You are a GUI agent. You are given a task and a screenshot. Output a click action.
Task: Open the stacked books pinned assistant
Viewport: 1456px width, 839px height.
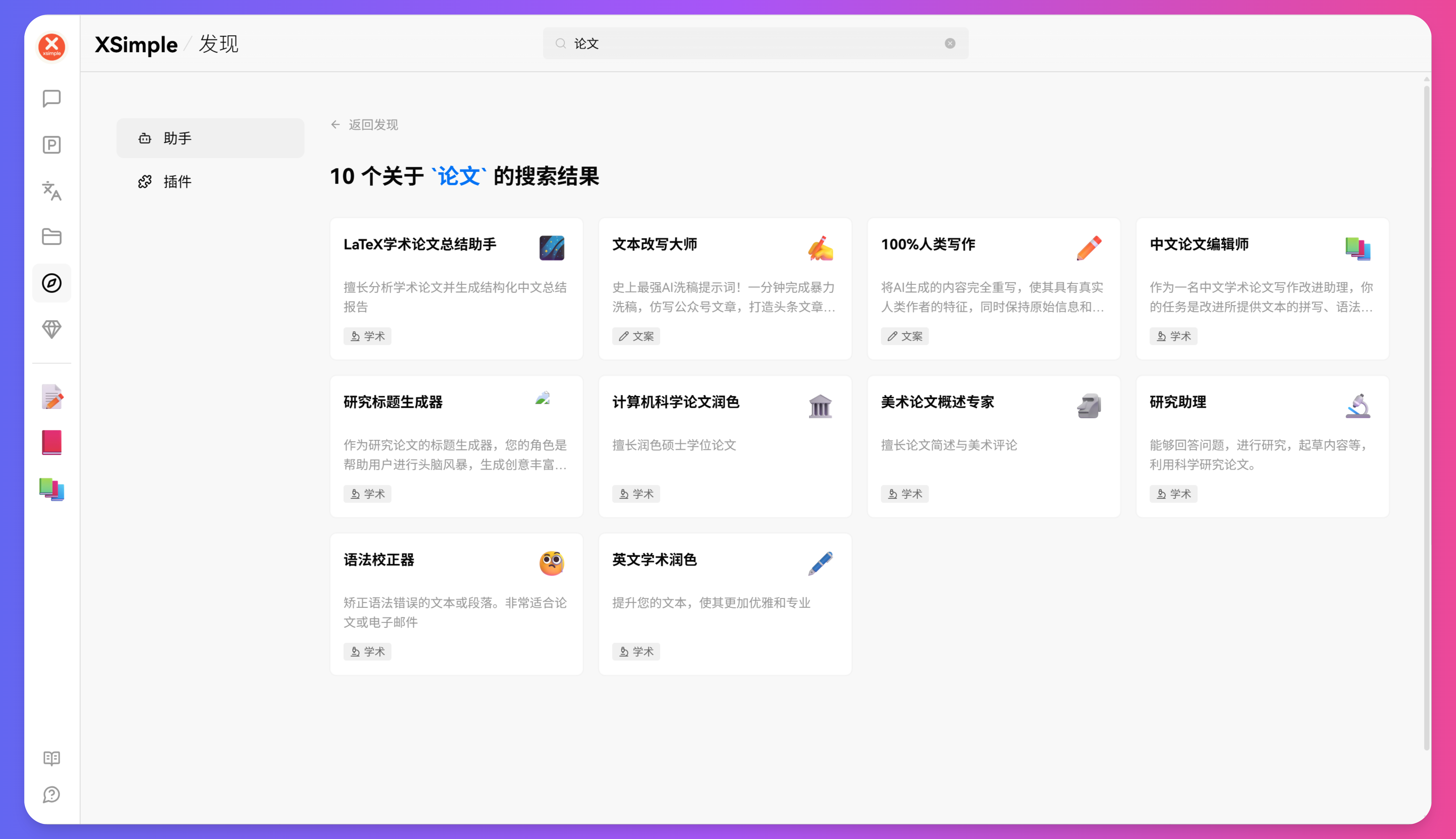[52, 489]
